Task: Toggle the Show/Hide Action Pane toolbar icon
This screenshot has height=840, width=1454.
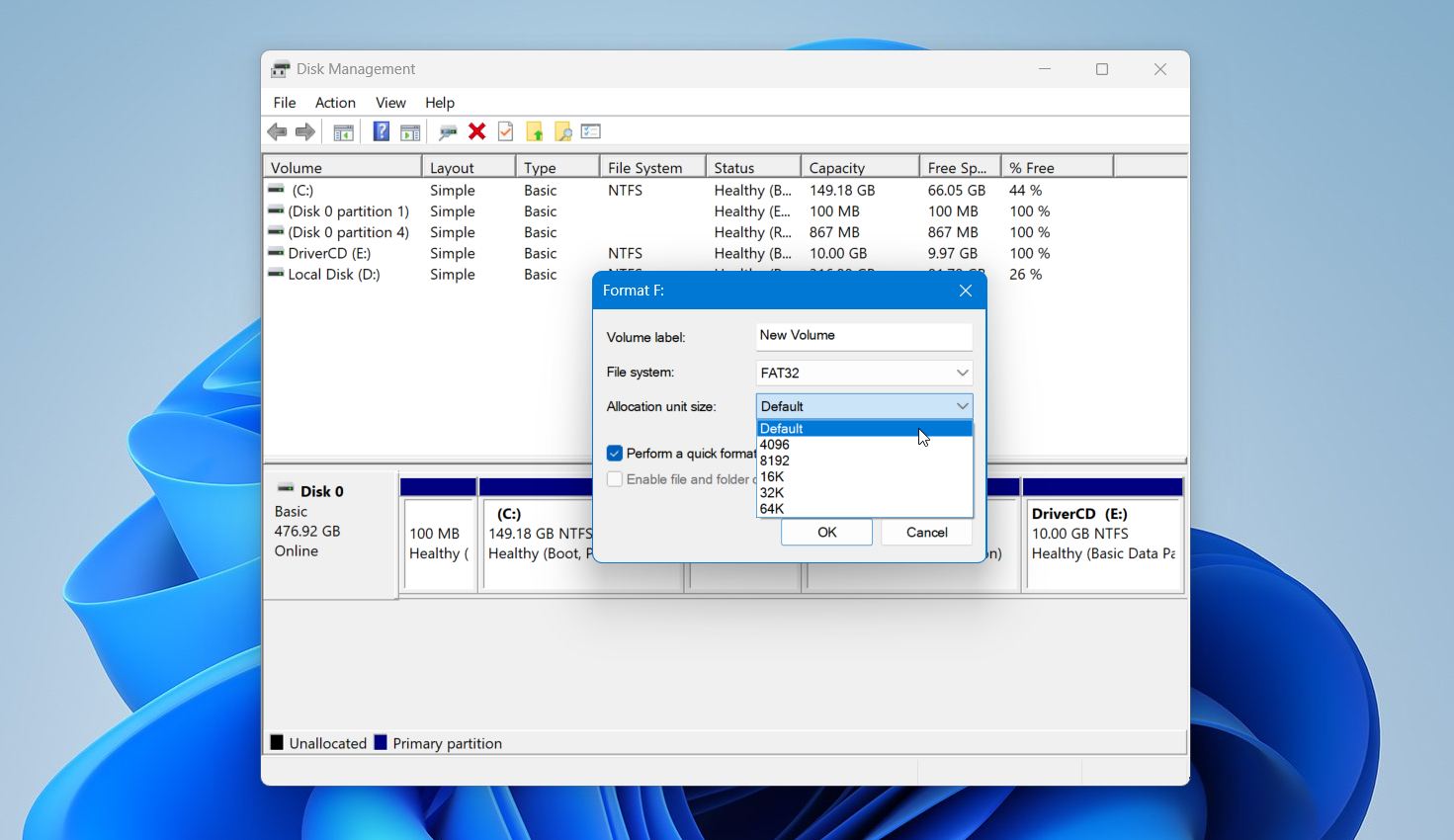Action: point(410,131)
